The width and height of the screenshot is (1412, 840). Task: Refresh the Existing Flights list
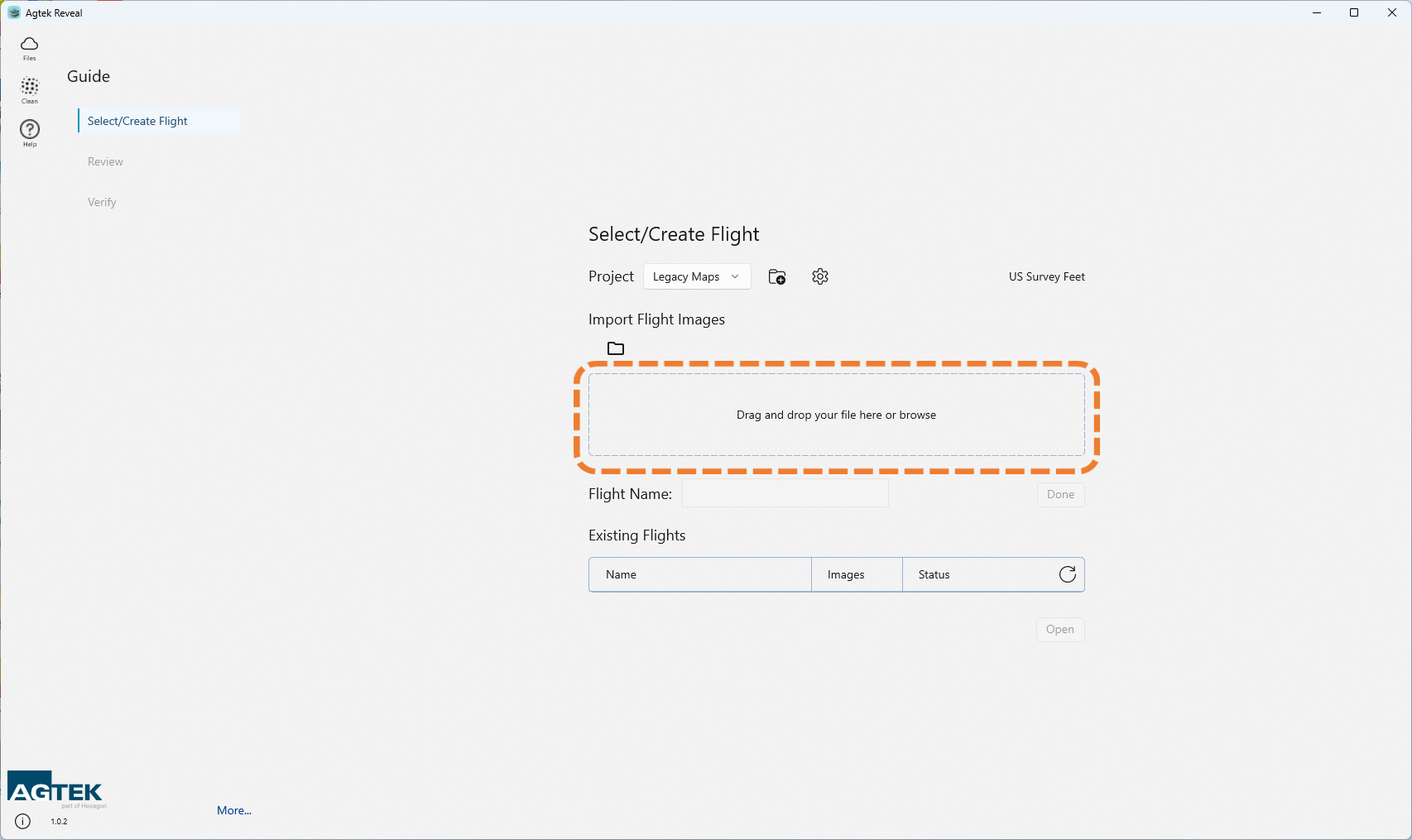[1067, 574]
